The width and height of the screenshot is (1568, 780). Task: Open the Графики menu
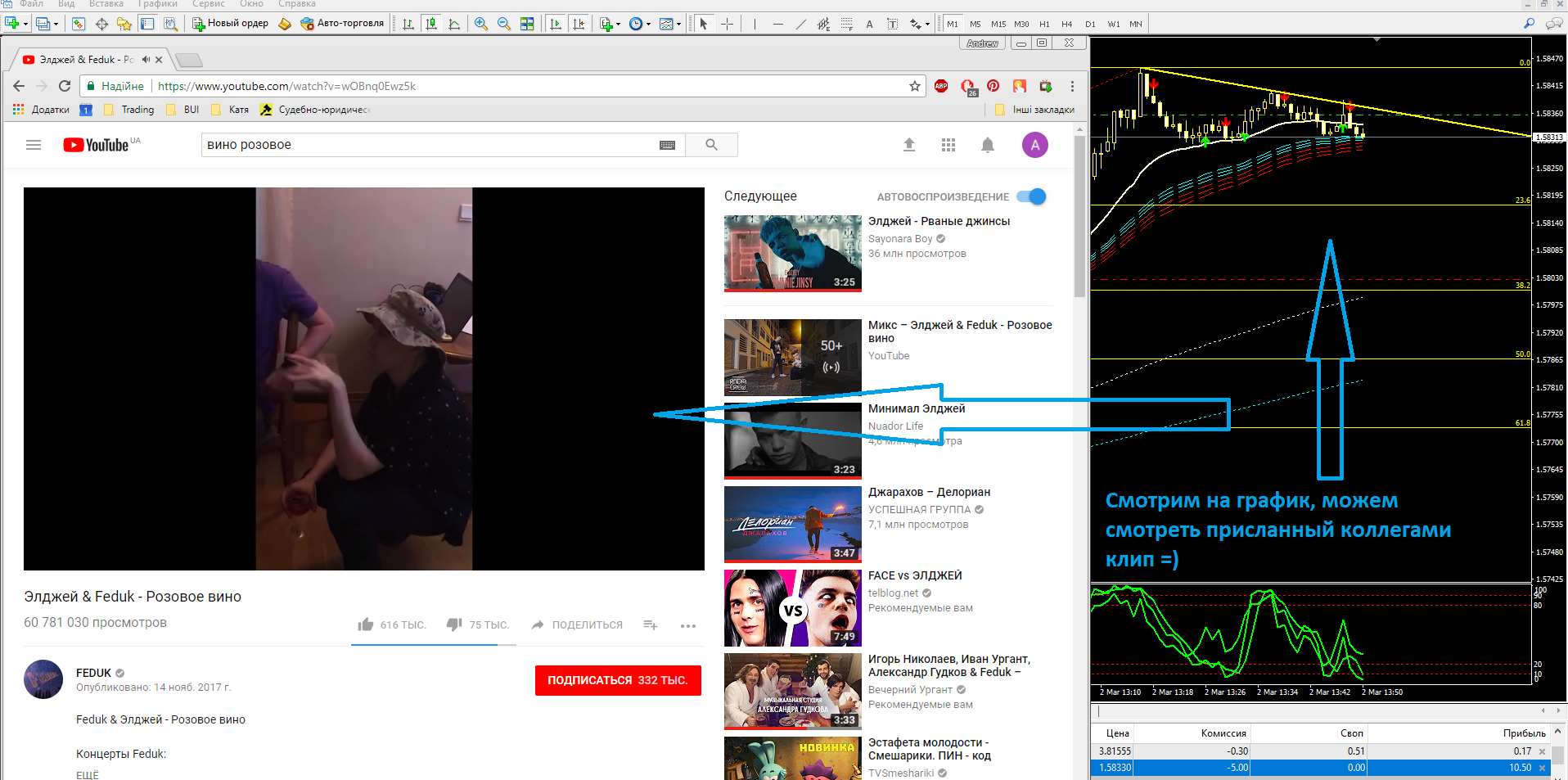click(158, 4)
